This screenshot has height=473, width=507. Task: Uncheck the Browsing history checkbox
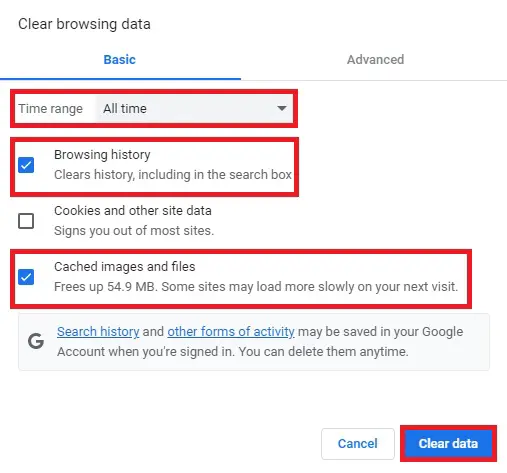(26, 165)
